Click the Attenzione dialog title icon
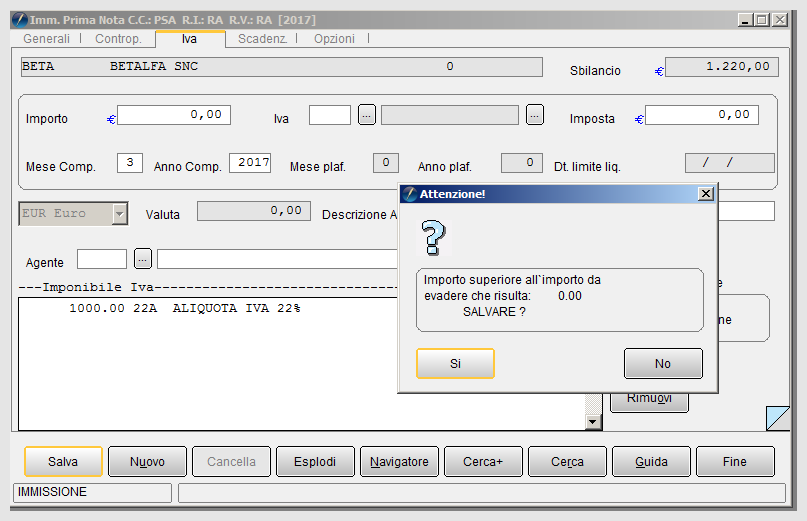Screen dimensions: 807x521 [x=410, y=194]
